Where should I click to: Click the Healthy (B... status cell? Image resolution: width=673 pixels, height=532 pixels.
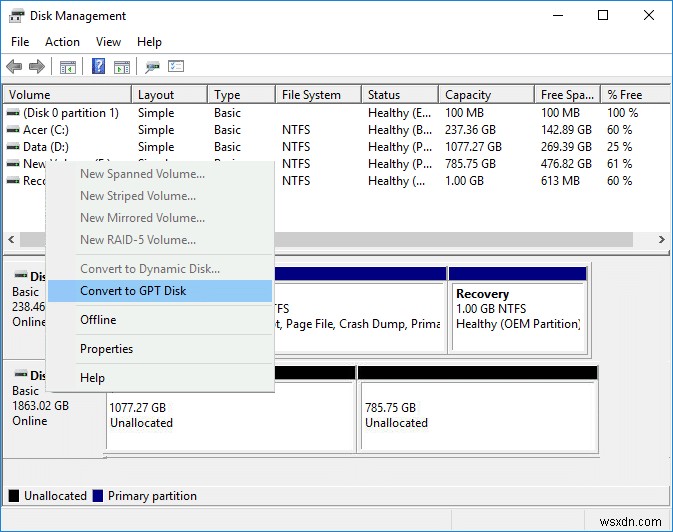[x=400, y=130]
